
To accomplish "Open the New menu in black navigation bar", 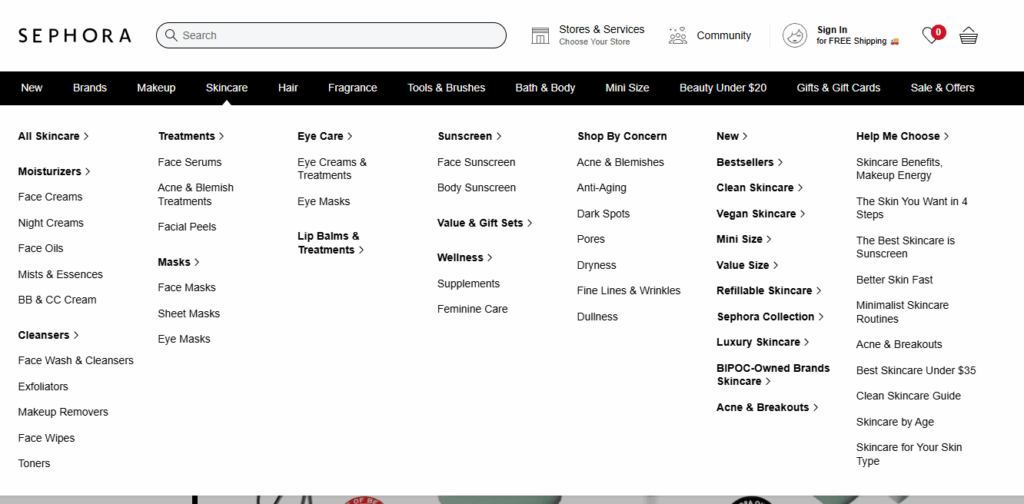I will [31, 87].
